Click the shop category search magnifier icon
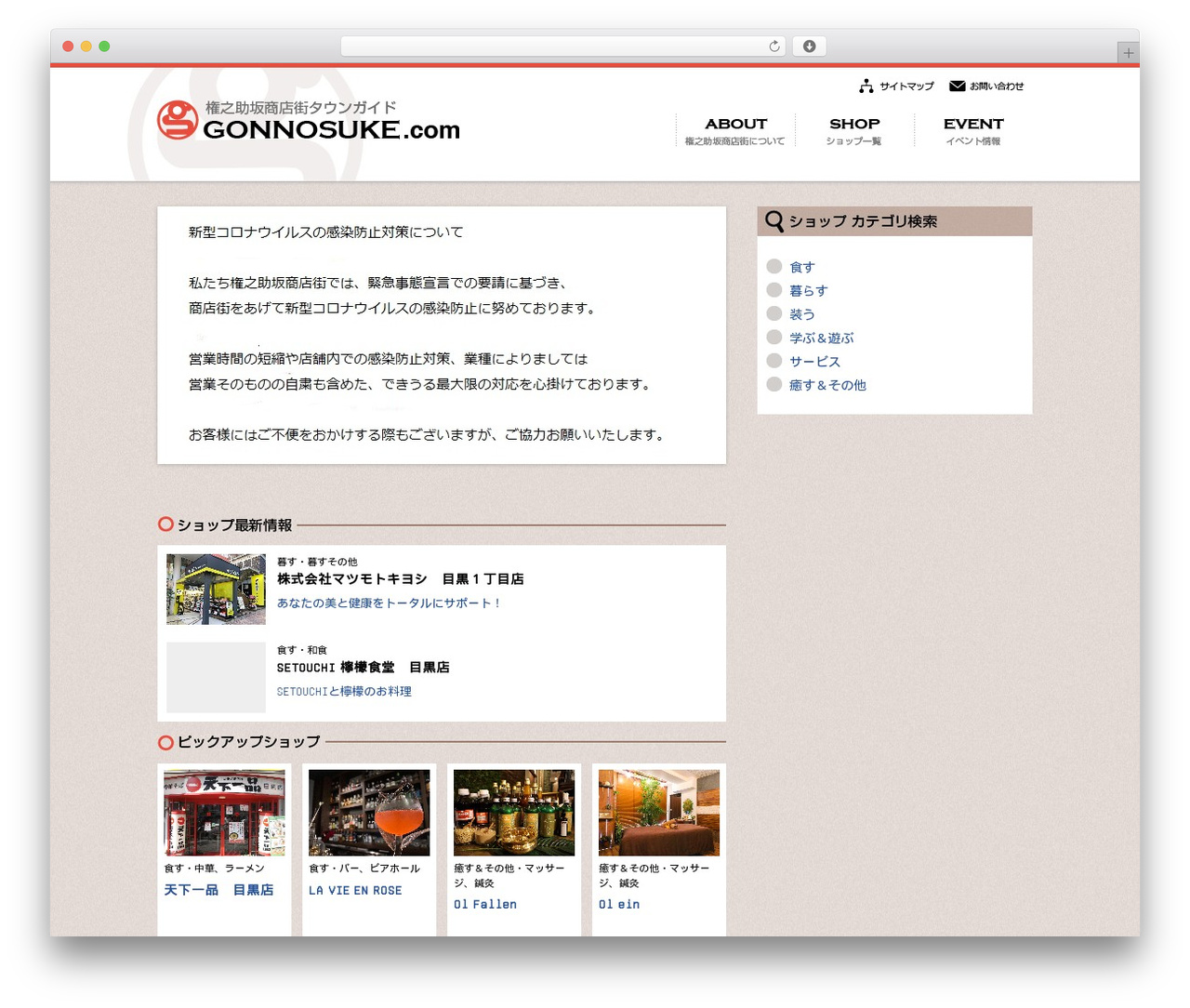The image size is (1190, 1008). pos(774,221)
